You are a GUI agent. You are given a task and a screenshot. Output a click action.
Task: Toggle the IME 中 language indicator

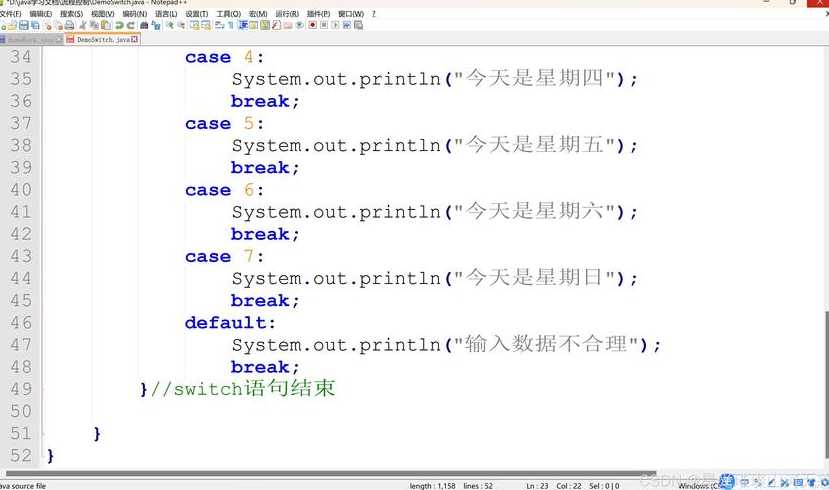pyautogui.click(x=744, y=482)
